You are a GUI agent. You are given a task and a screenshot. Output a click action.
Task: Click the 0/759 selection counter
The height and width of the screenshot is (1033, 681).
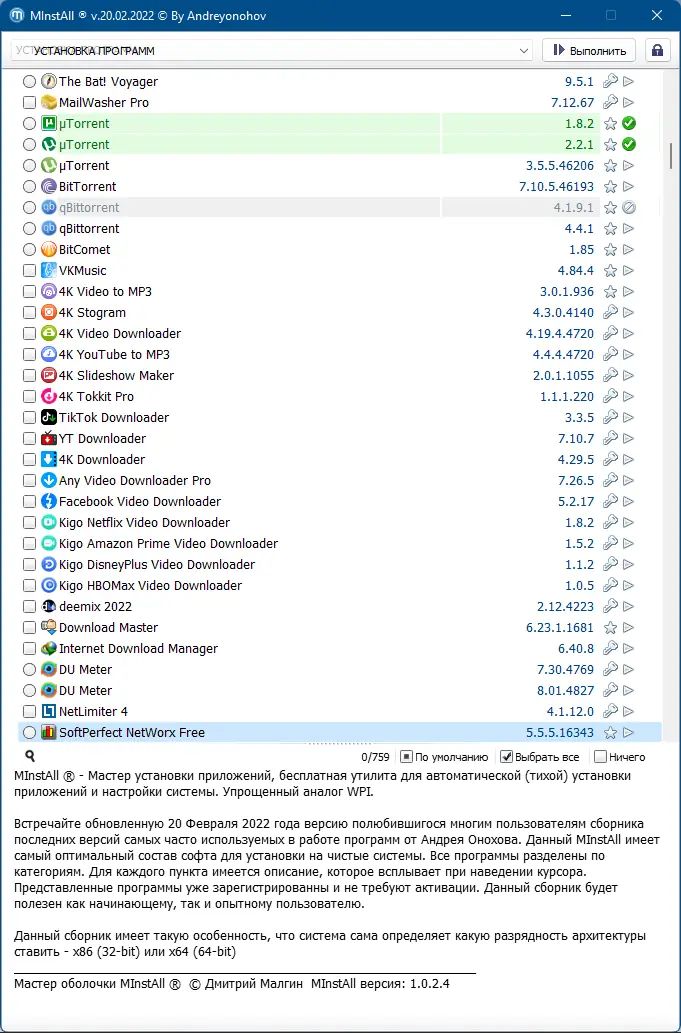coord(375,757)
